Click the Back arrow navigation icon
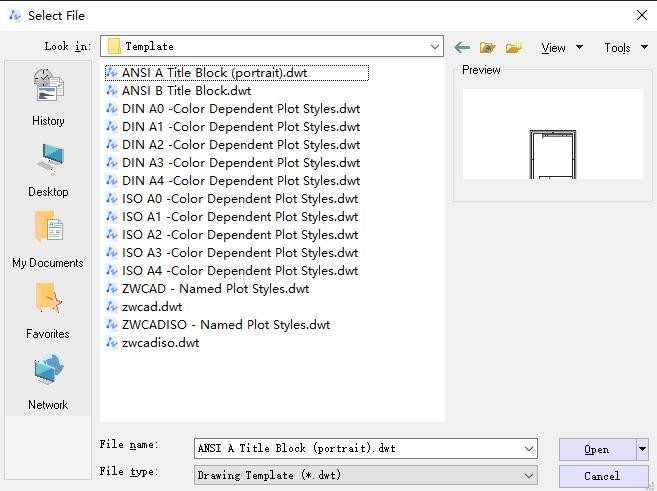The width and height of the screenshot is (657, 491). point(462,47)
